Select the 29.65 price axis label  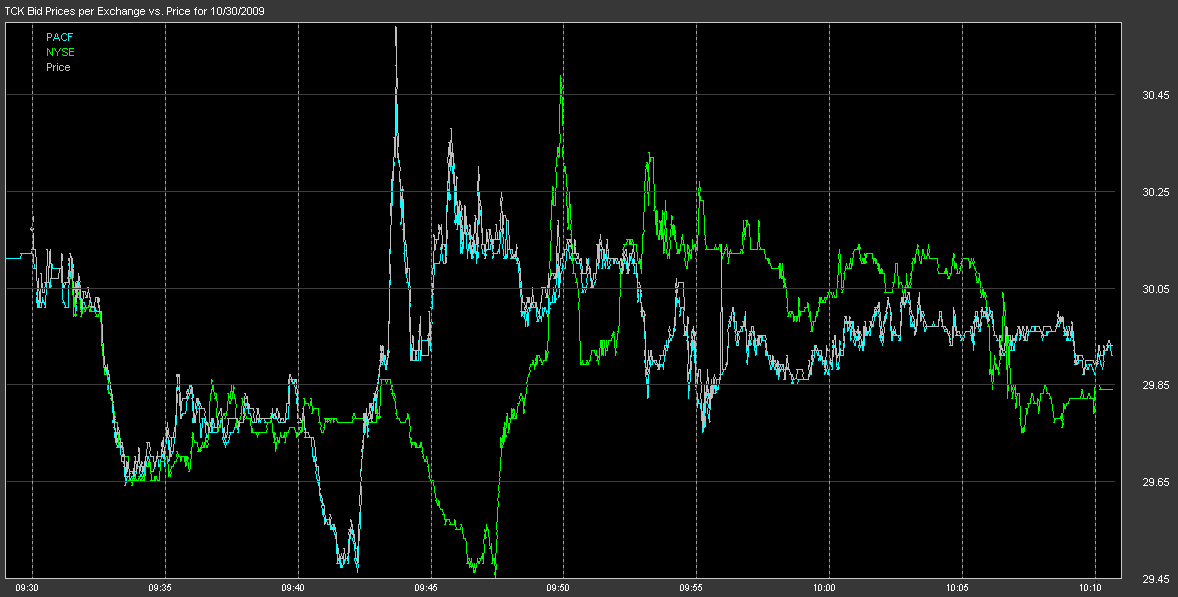coord(1155,482)
